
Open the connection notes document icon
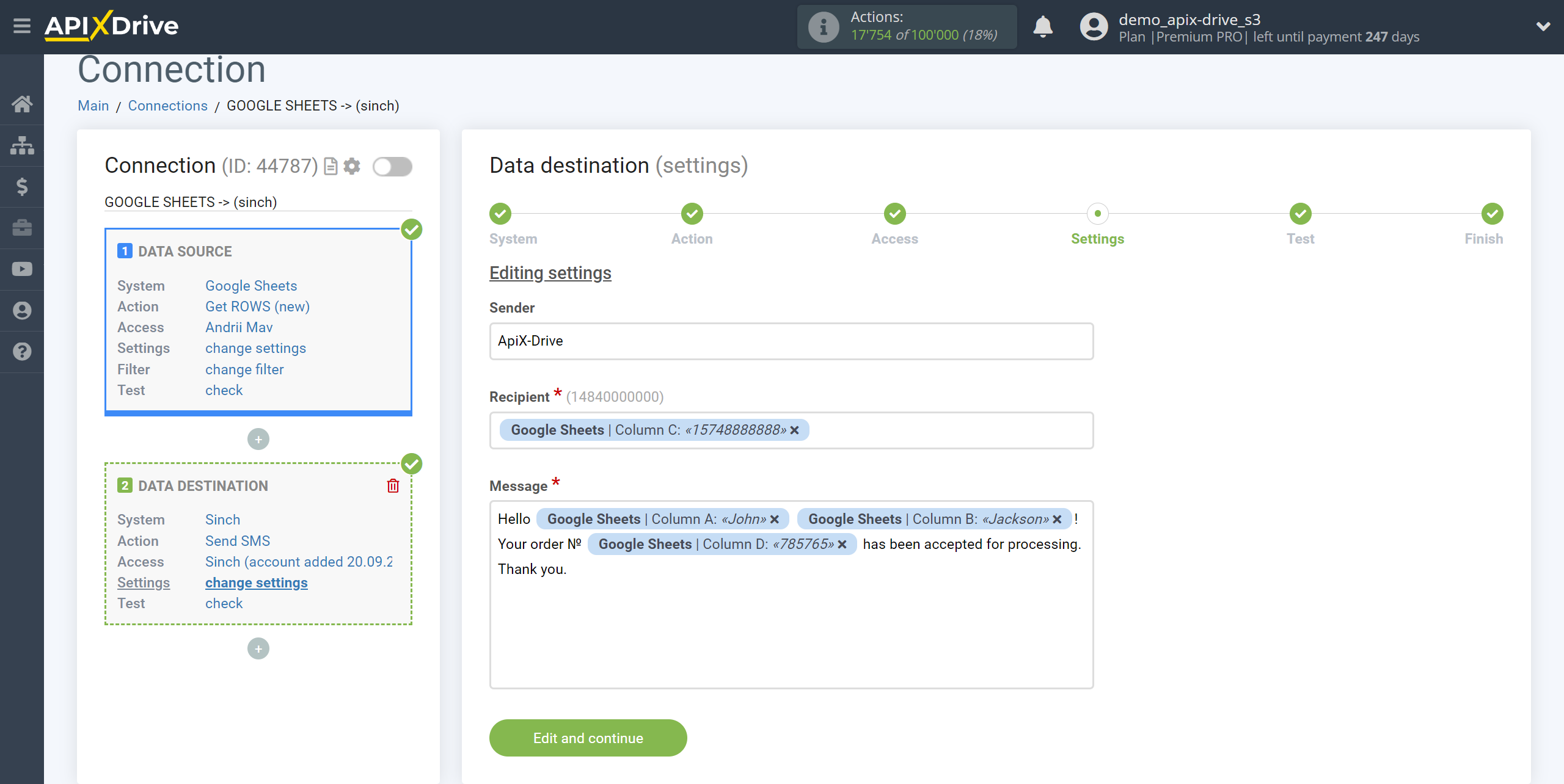(331, 166)
